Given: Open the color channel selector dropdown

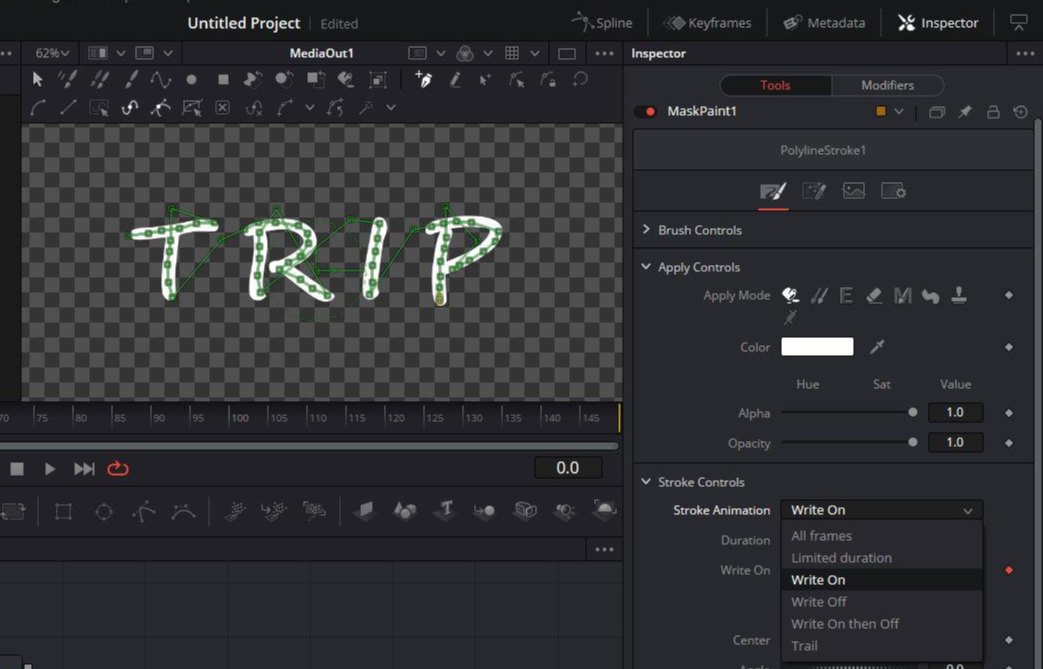Looking at the screenshot, I should point(488,53).
